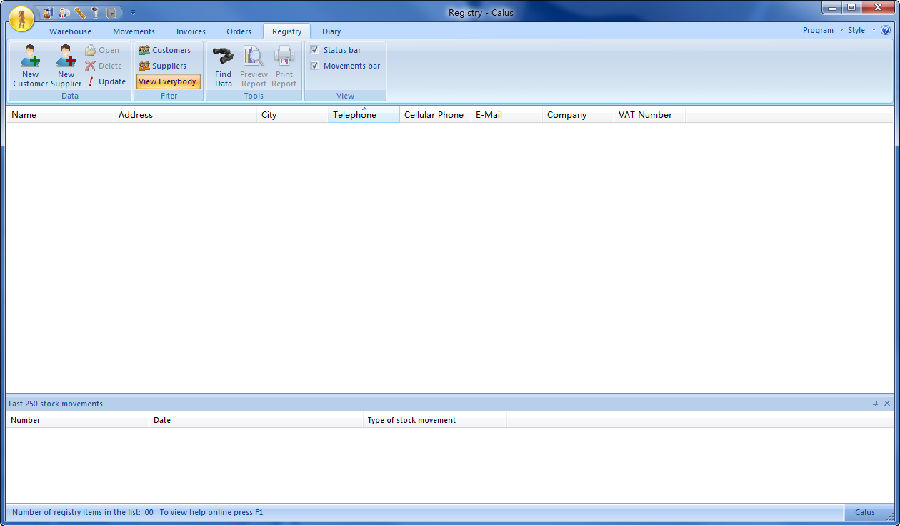
Task: Open the Program dropdown menu
Action: pyautogui.click(x=823, y=30)
